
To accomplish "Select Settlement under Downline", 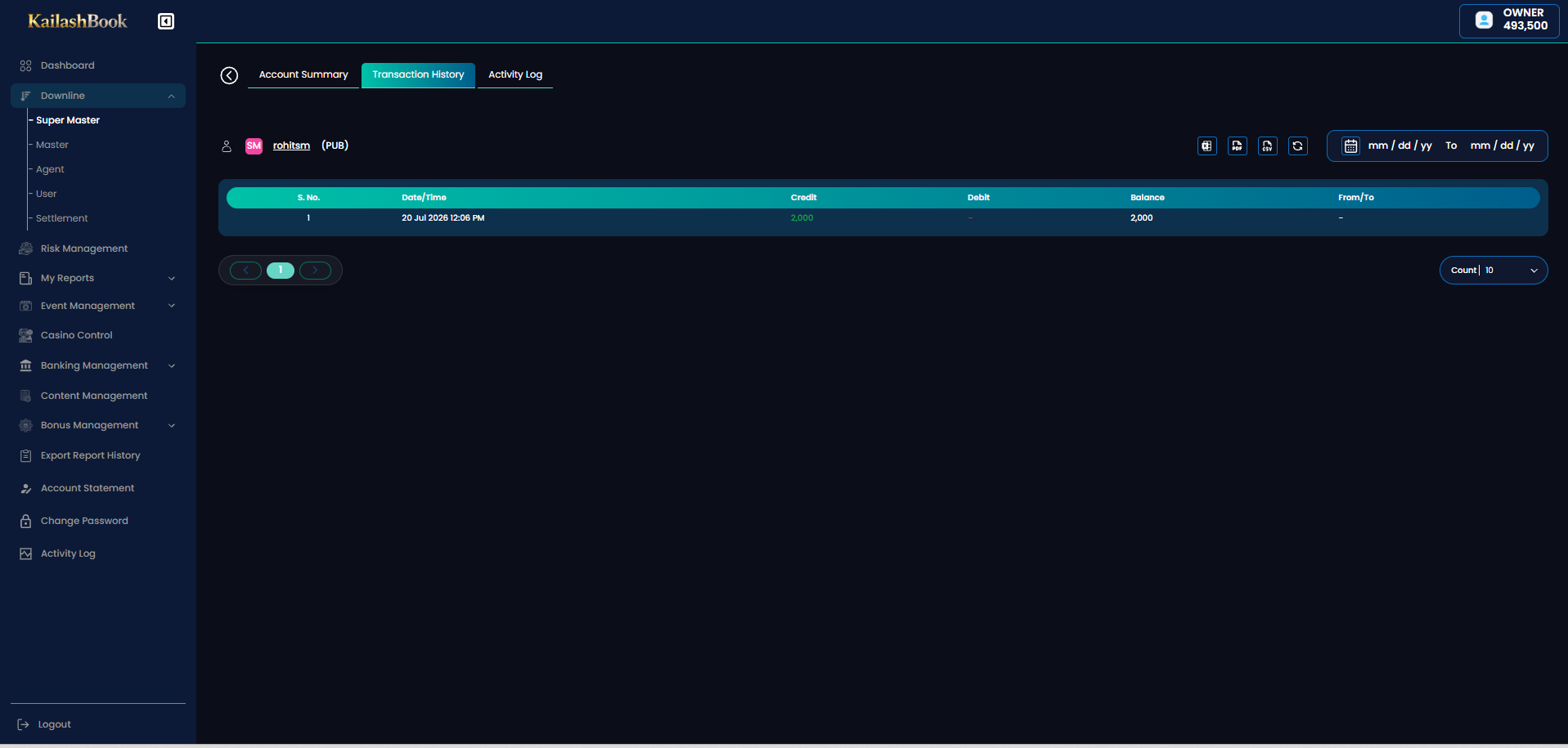I will coord(62,218).
